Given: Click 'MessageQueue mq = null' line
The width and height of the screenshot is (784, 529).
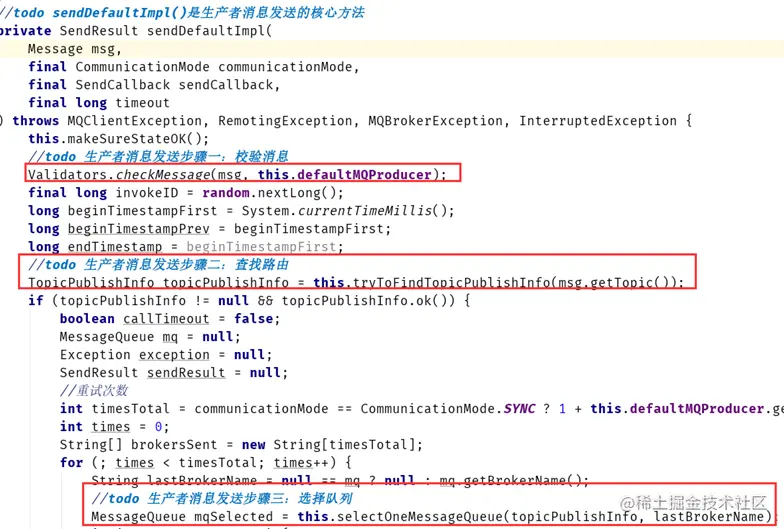Looking at the screenshot, I should [150, 336].
